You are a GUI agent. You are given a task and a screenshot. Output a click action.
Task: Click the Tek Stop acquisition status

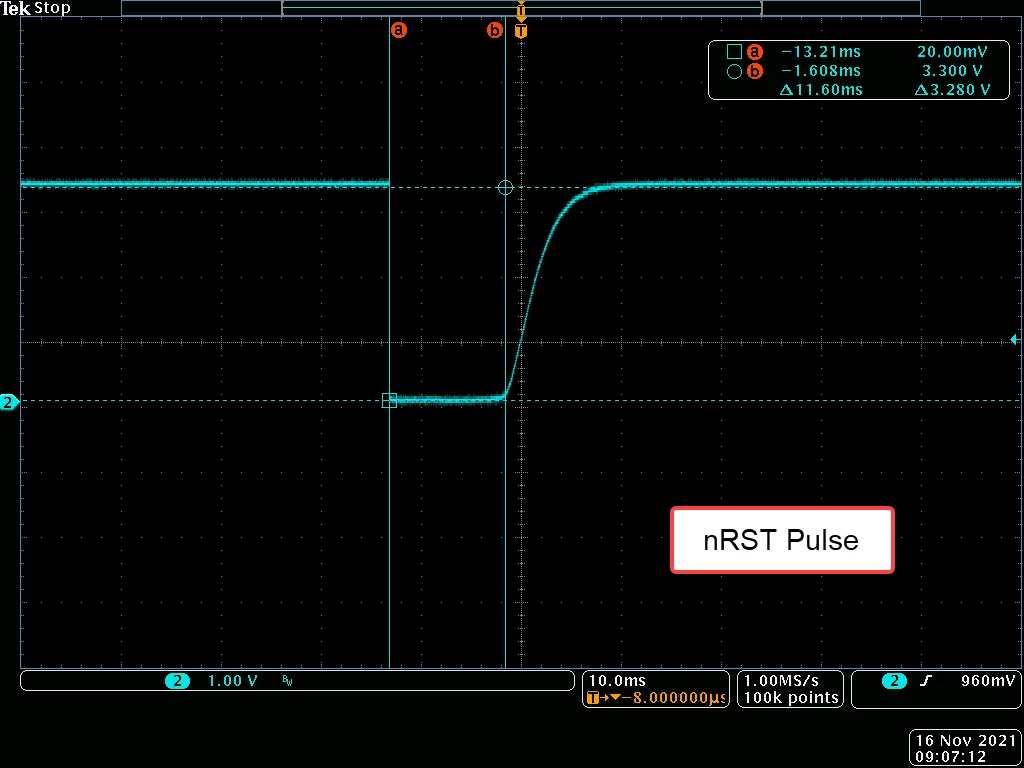point(35,8)
